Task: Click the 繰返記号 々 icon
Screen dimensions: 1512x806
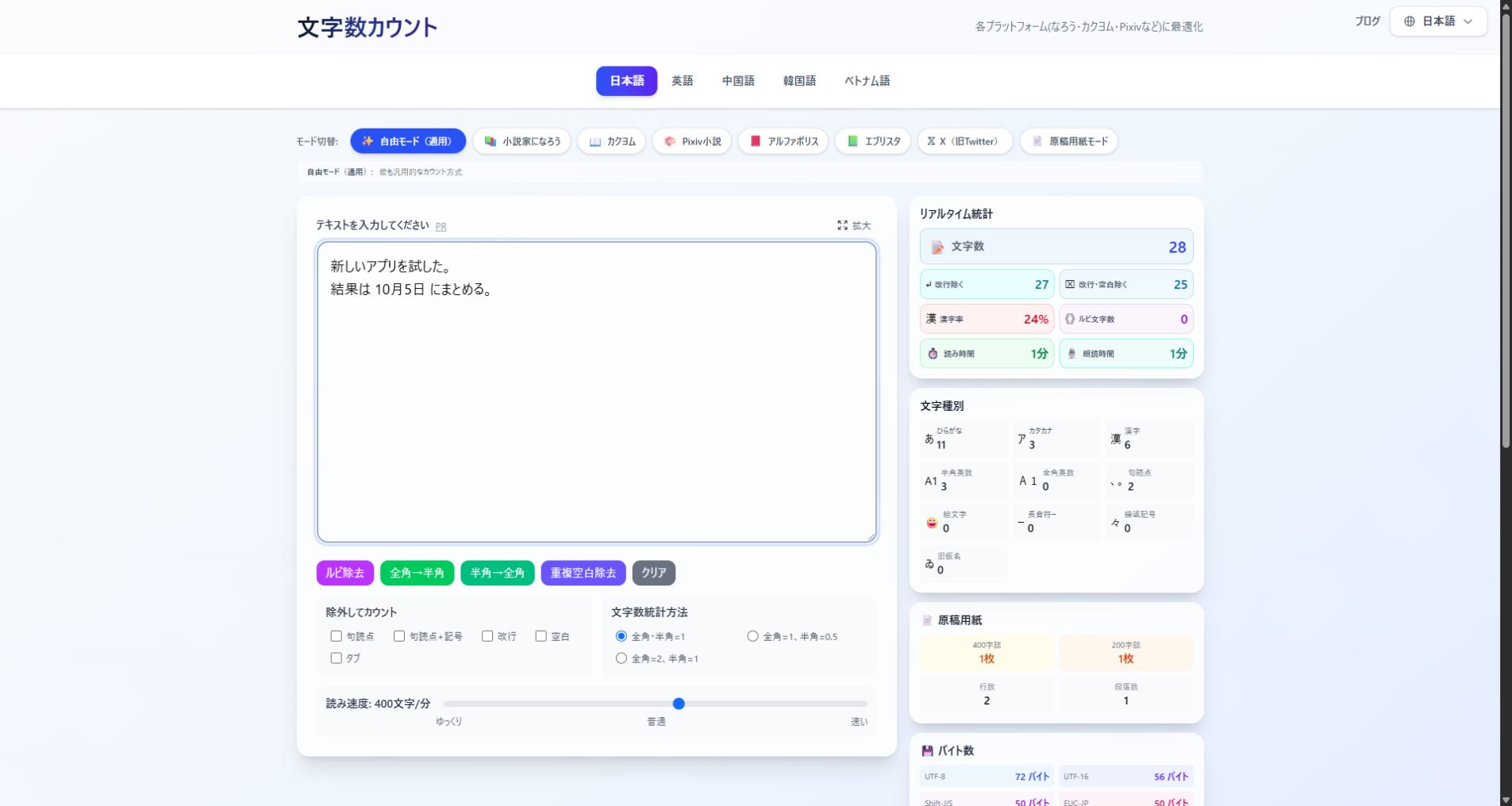Action: (1115, 523)
